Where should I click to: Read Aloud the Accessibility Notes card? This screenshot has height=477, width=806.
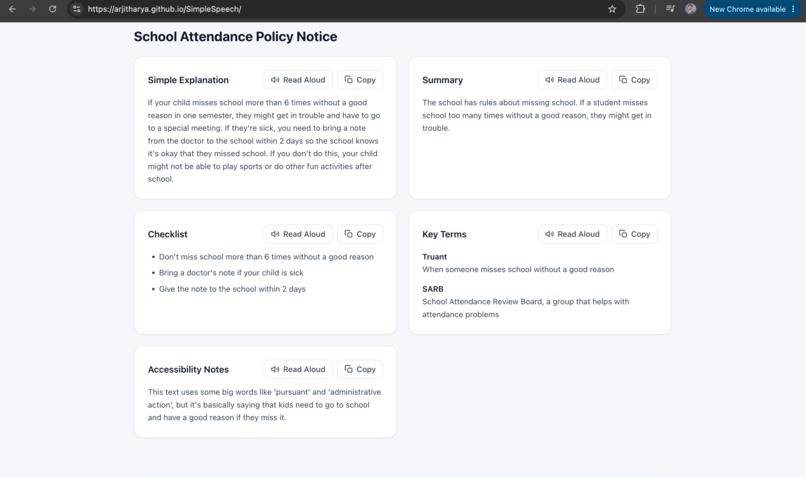[x=298, y=369]
